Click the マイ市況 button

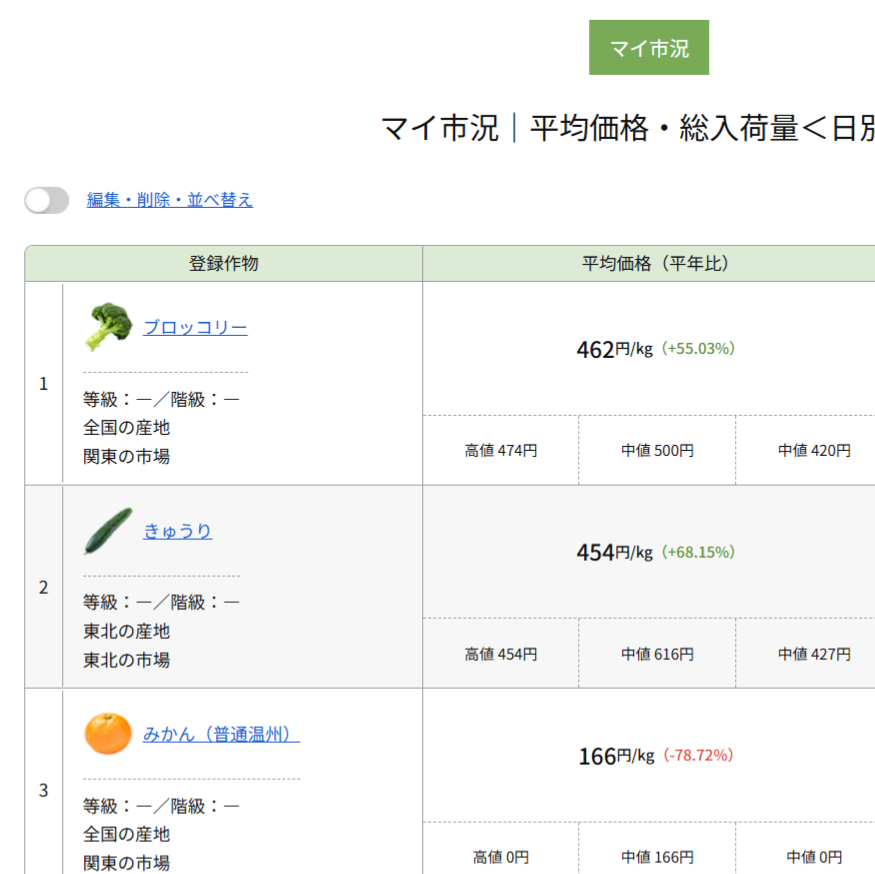(649, 48)
